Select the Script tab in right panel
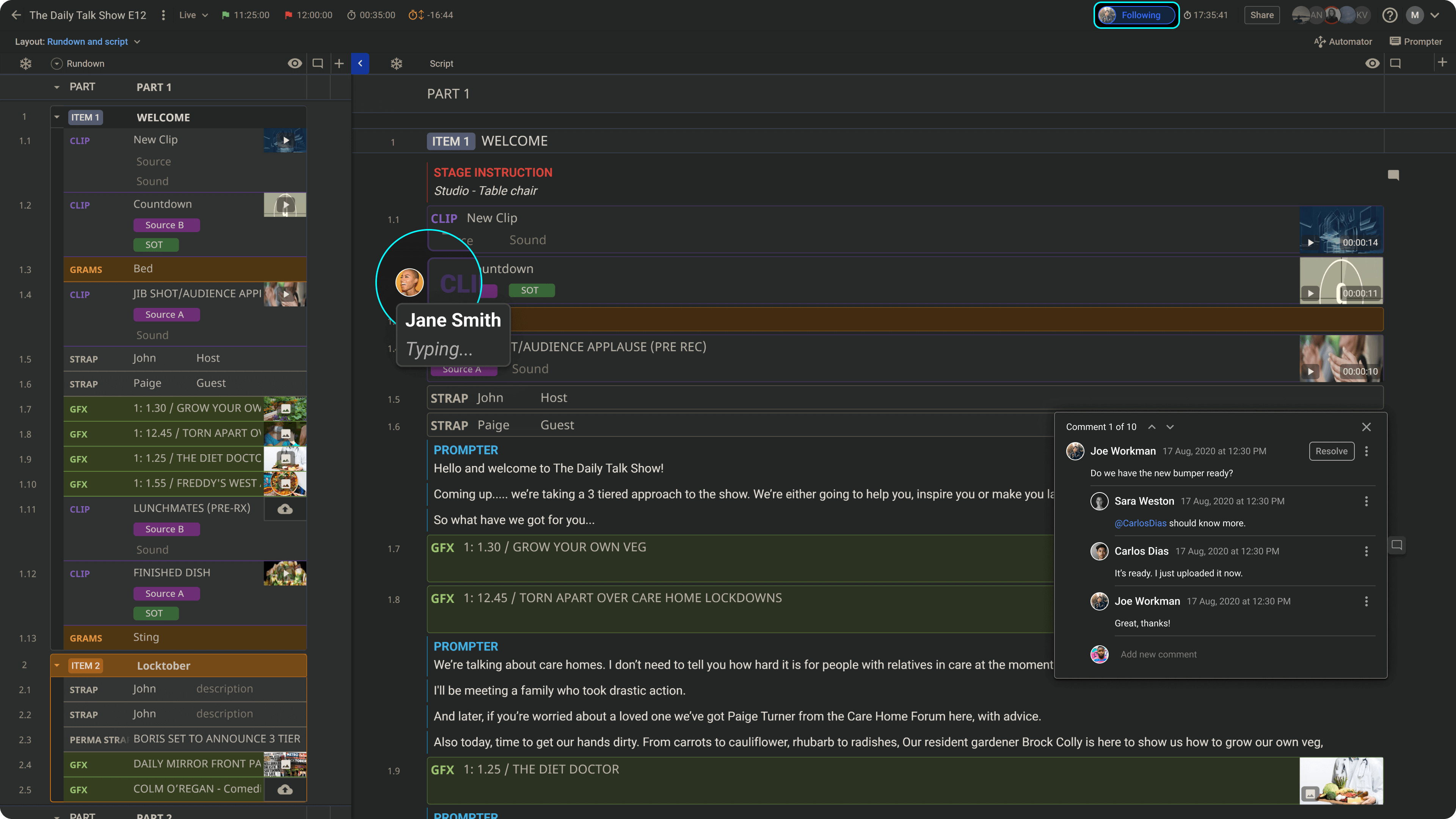 441,63
